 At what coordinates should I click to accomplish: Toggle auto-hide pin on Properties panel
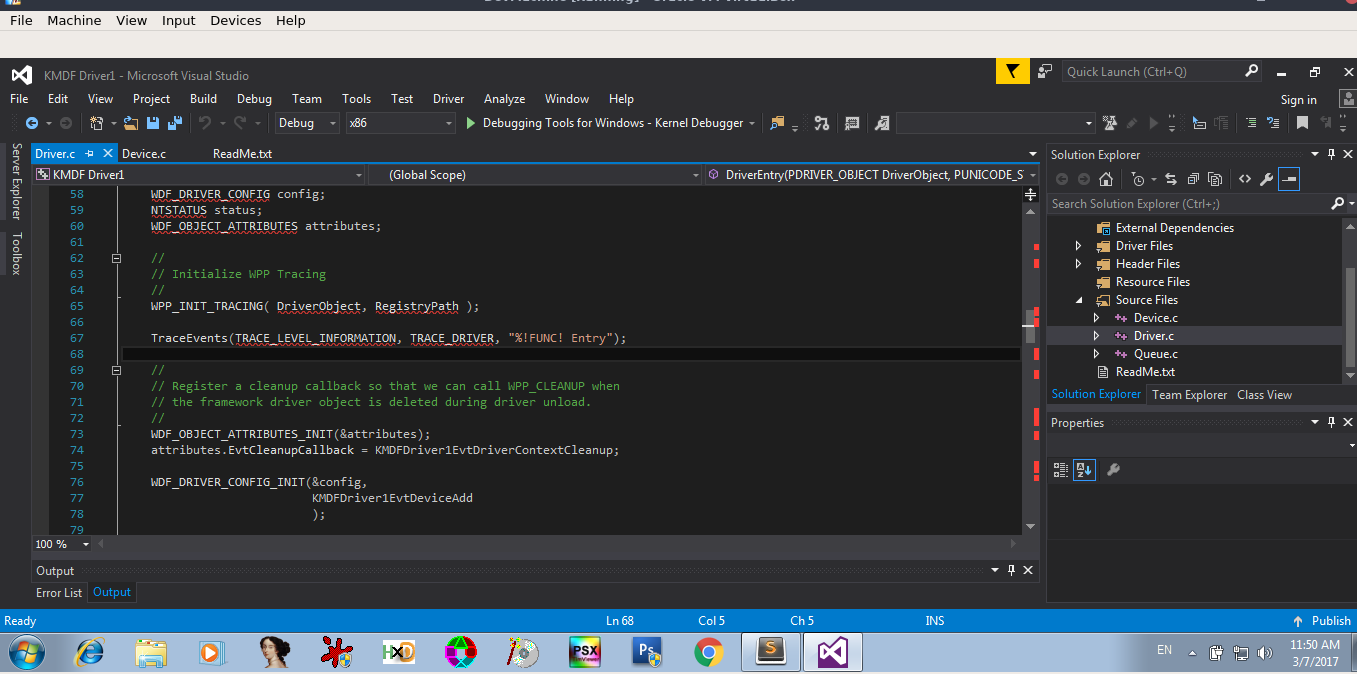pos(1331,422)
